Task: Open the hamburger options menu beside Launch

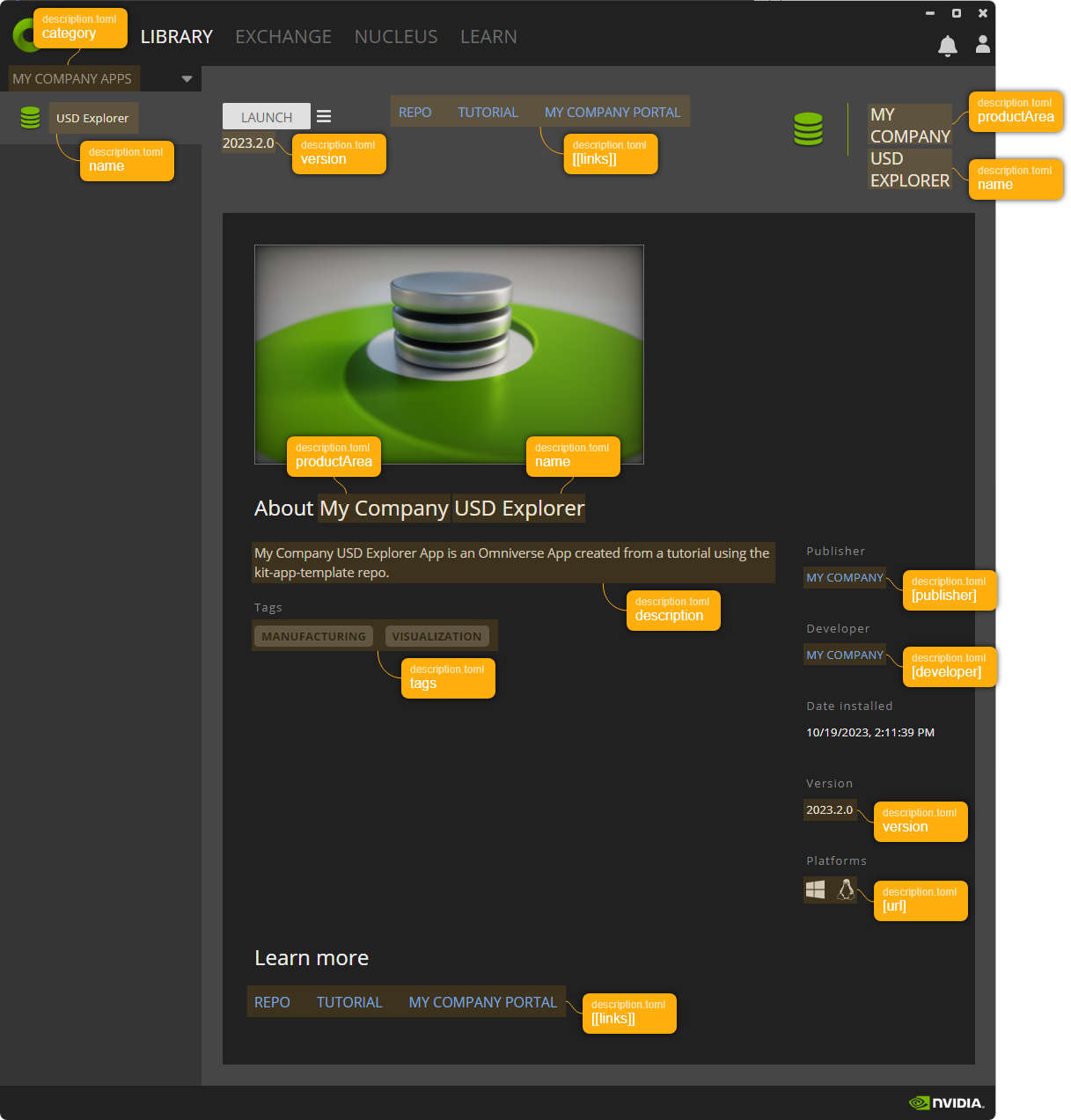Action: pos(324,116)
